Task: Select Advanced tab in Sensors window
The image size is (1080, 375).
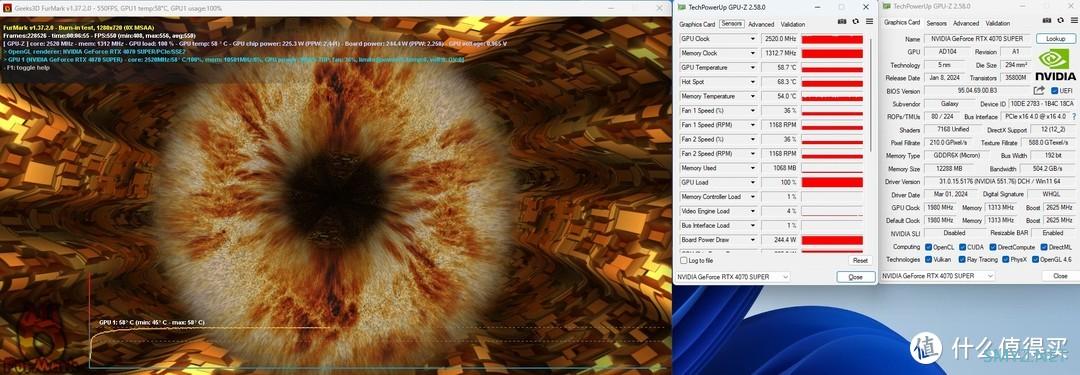Action: [x=761, y=24]
